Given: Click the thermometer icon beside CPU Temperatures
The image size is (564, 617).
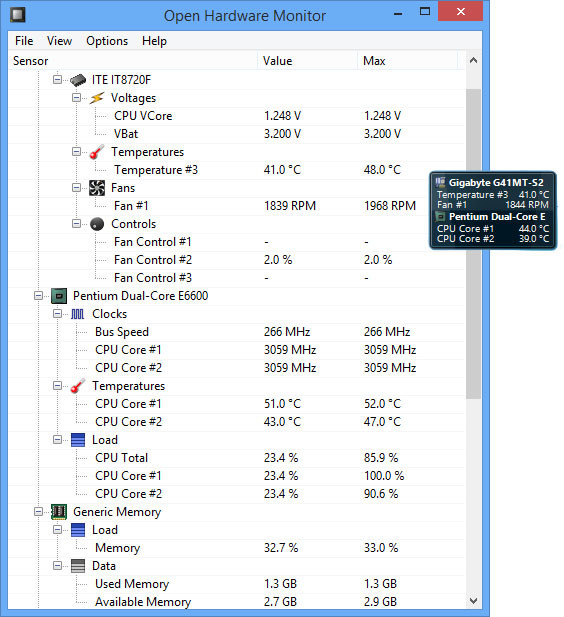Looking at the screenshot, I should 78,386.
